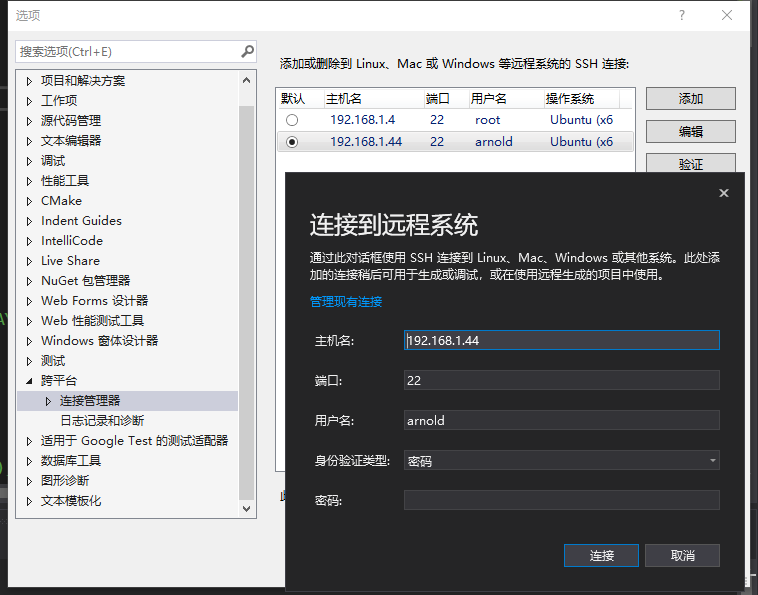Click the 编辑 button

tap(691, 131)
